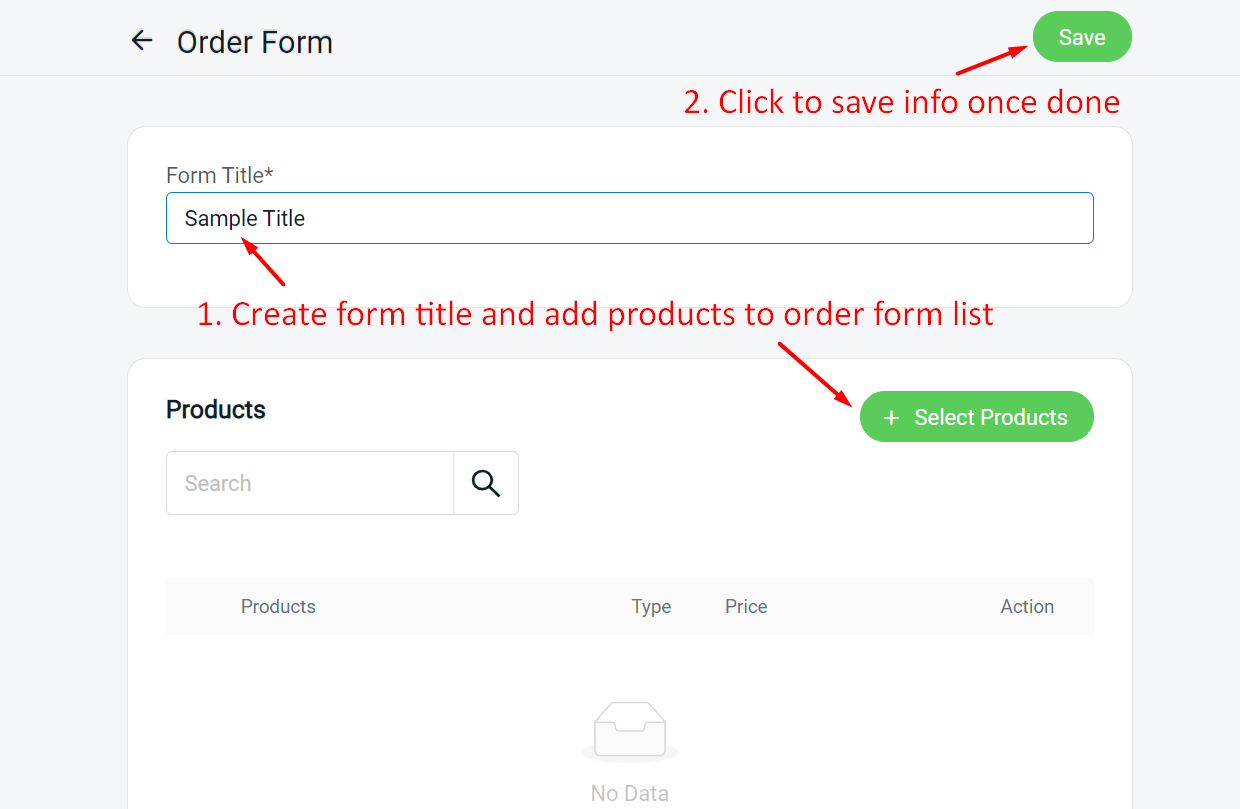The width and height of the screenshot is (1240, 809).
Task: Click the Action column header
Action: pos(1027,606)
